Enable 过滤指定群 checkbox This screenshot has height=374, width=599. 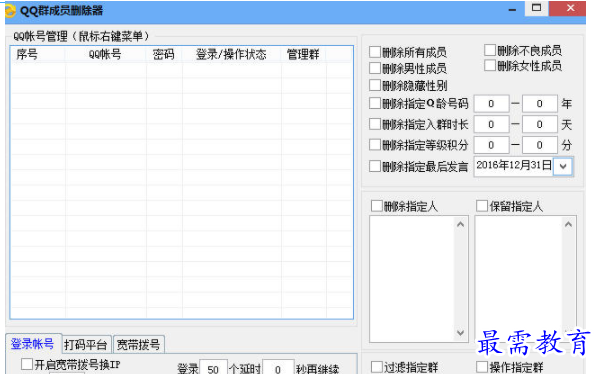(377, 367)
